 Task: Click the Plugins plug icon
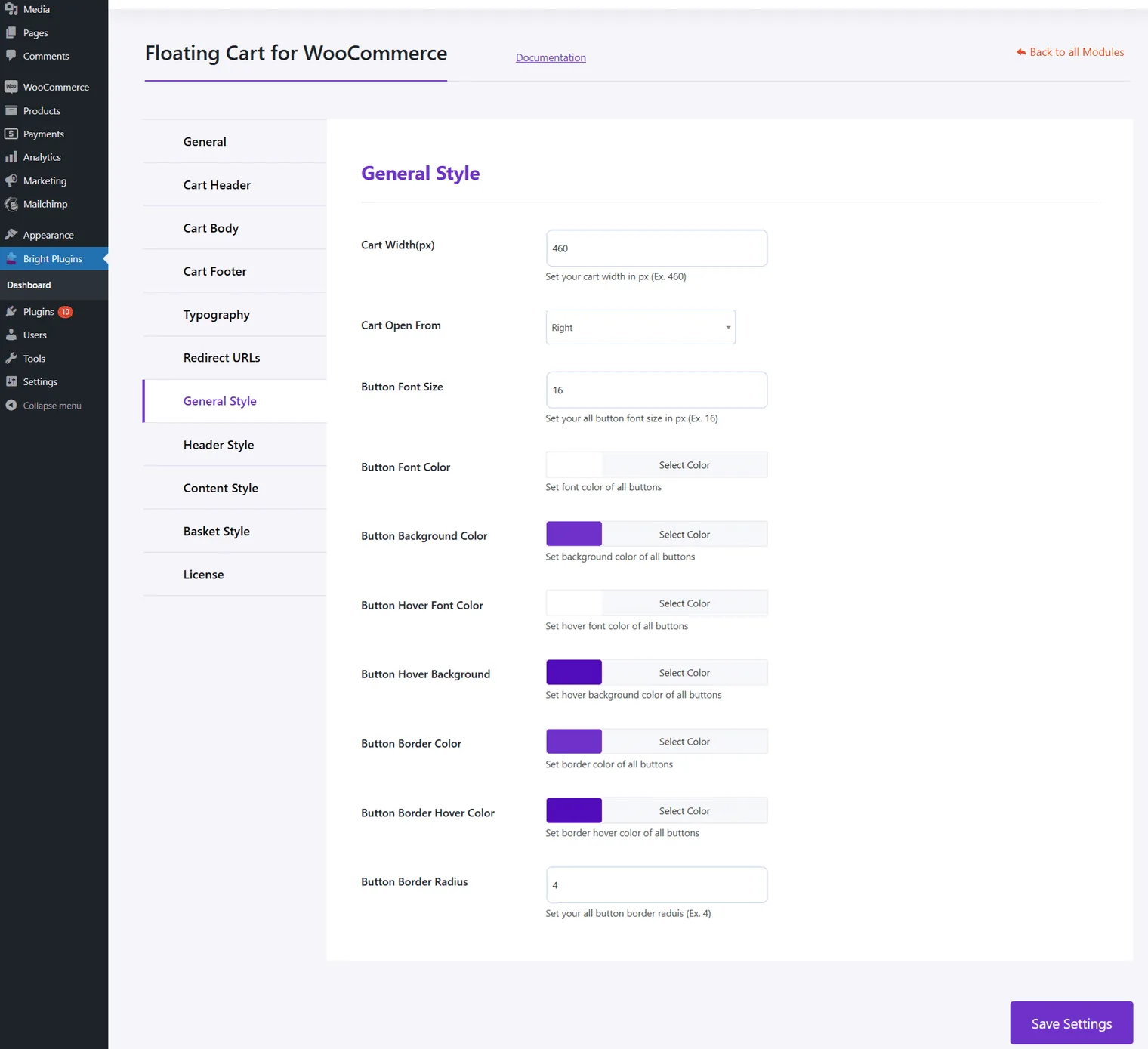pos(11,311)
